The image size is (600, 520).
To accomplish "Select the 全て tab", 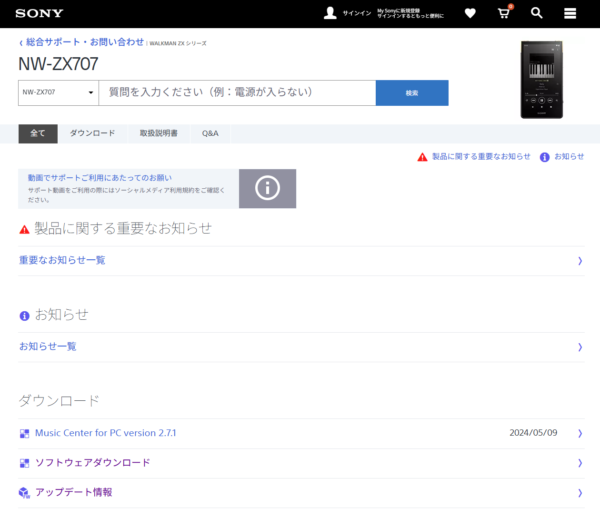I will click(x=38, y=134).
